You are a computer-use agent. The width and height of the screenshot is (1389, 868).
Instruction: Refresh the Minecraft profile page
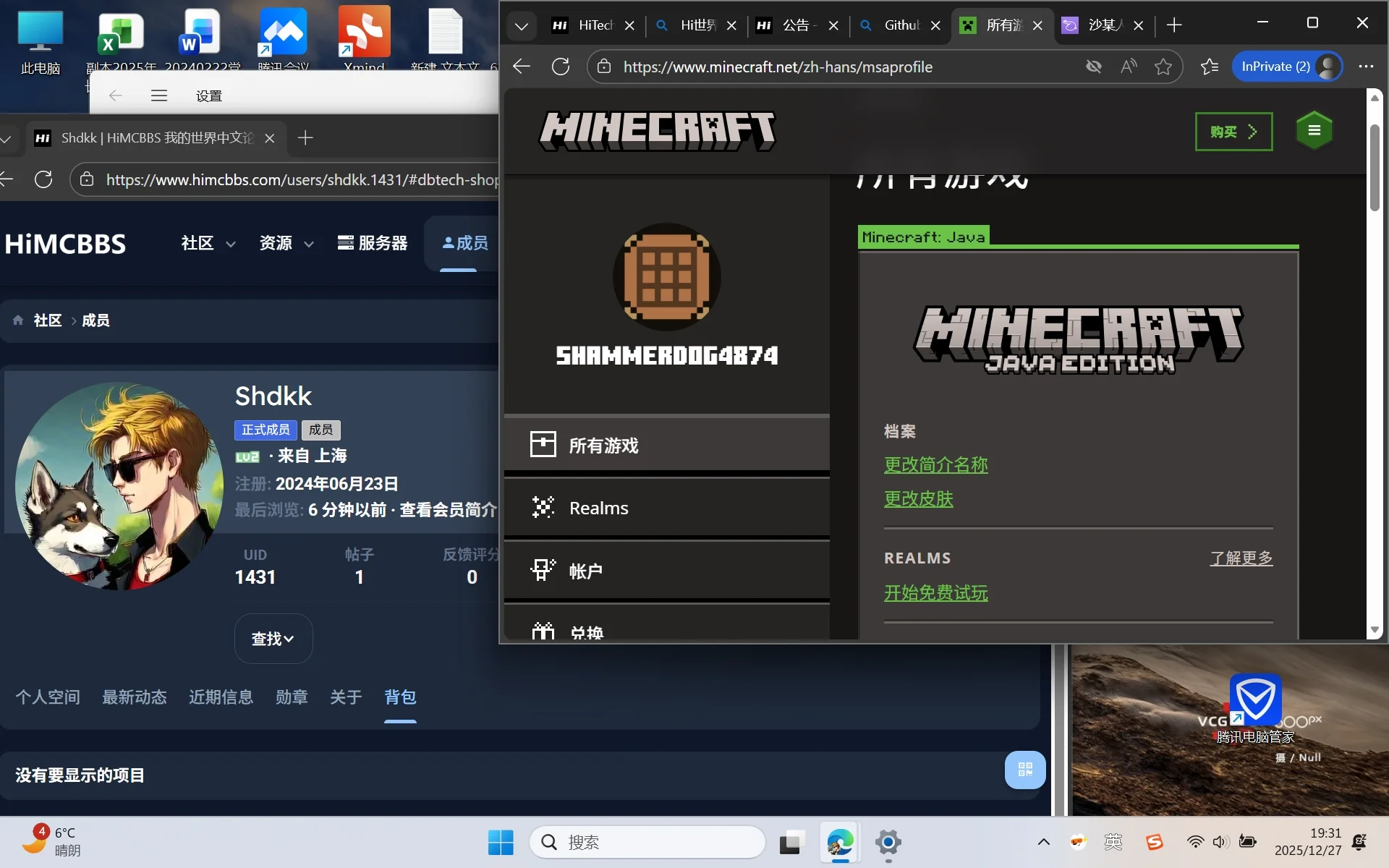click(x=561, y=67)
